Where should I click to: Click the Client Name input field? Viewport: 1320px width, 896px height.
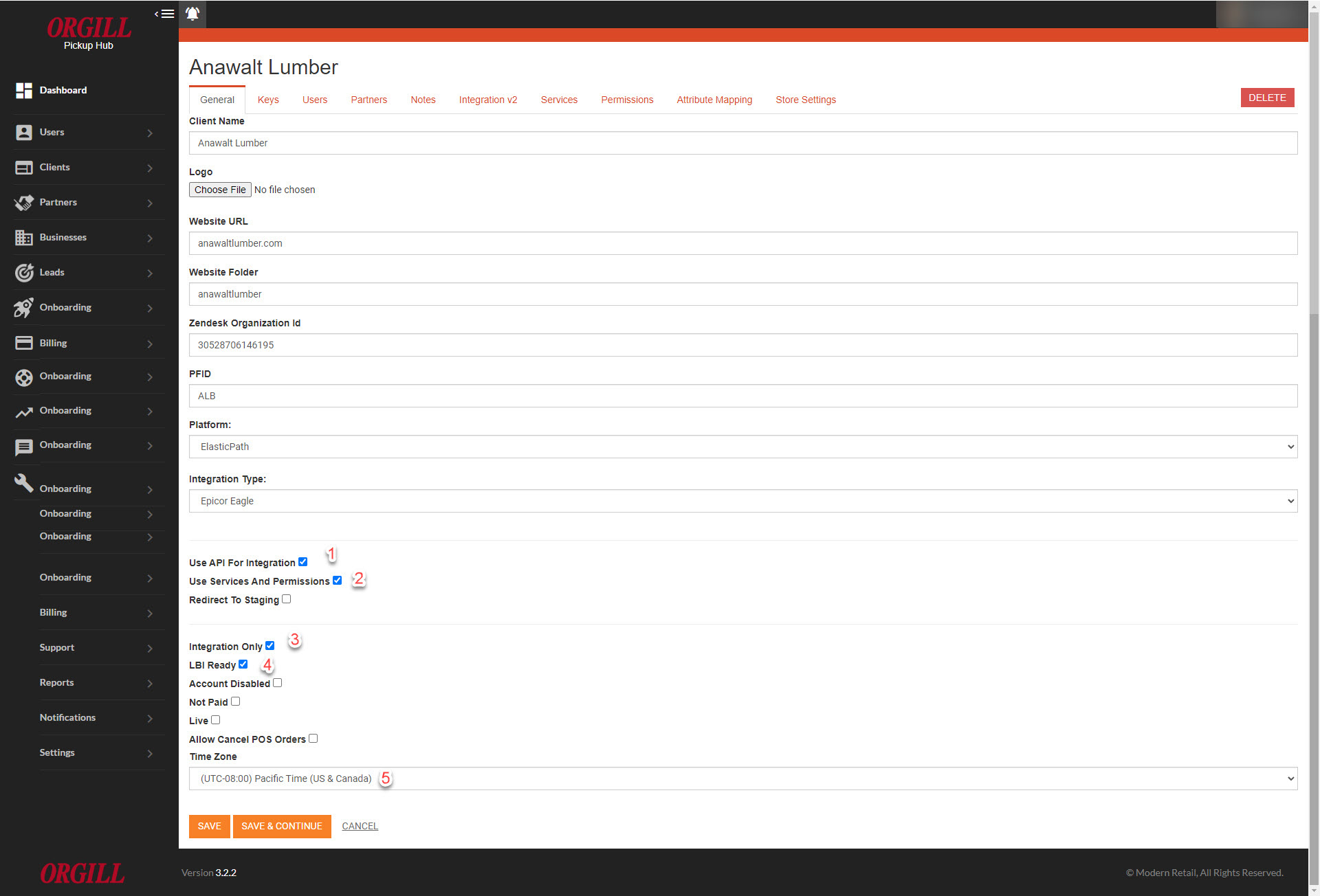click(x=743, y=143)
